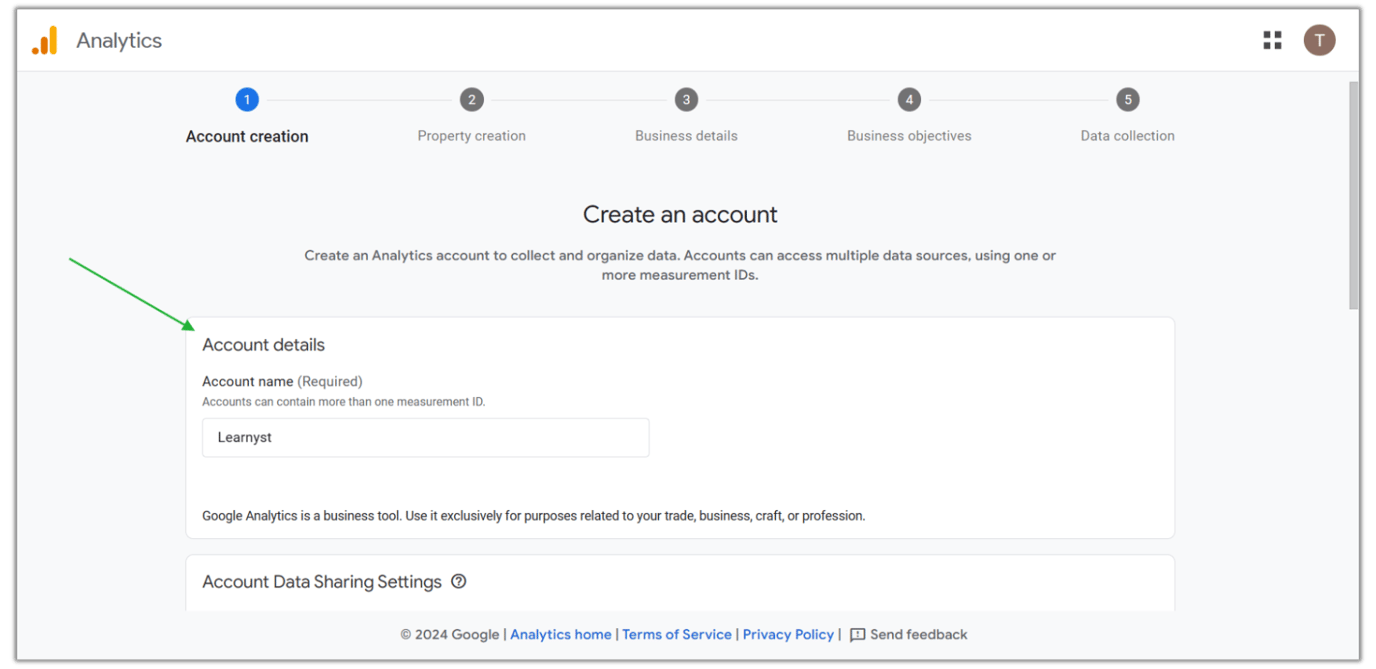The height and width of the screenshot is (669, 1376).
Task: Click the Send feedback footer link
Action: click(x=918, y=634)
